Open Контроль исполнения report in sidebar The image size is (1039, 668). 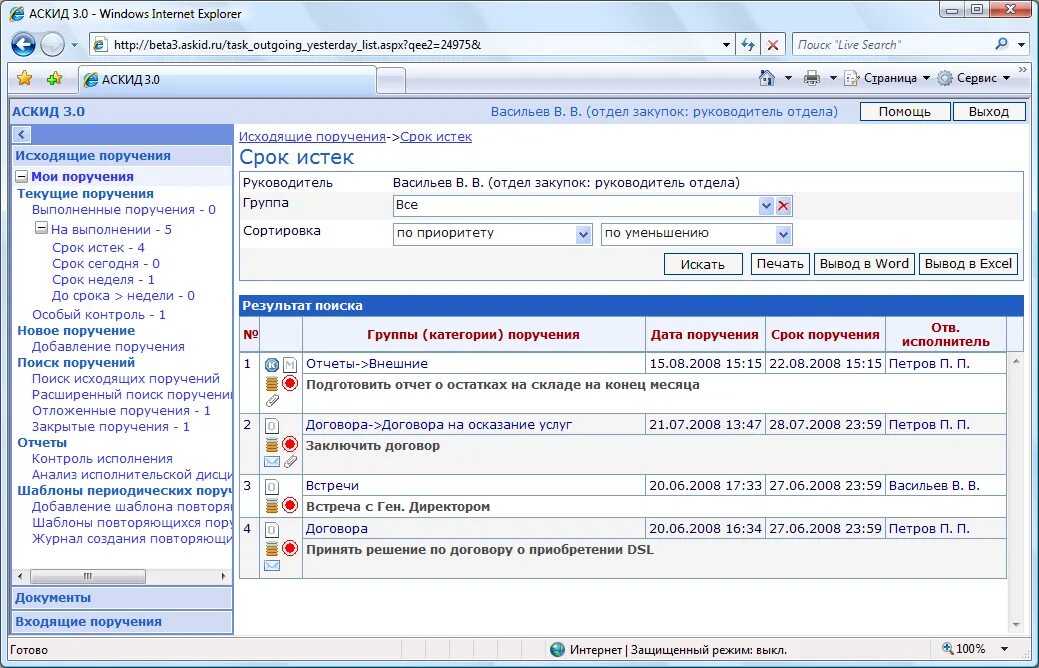(102, 459)
